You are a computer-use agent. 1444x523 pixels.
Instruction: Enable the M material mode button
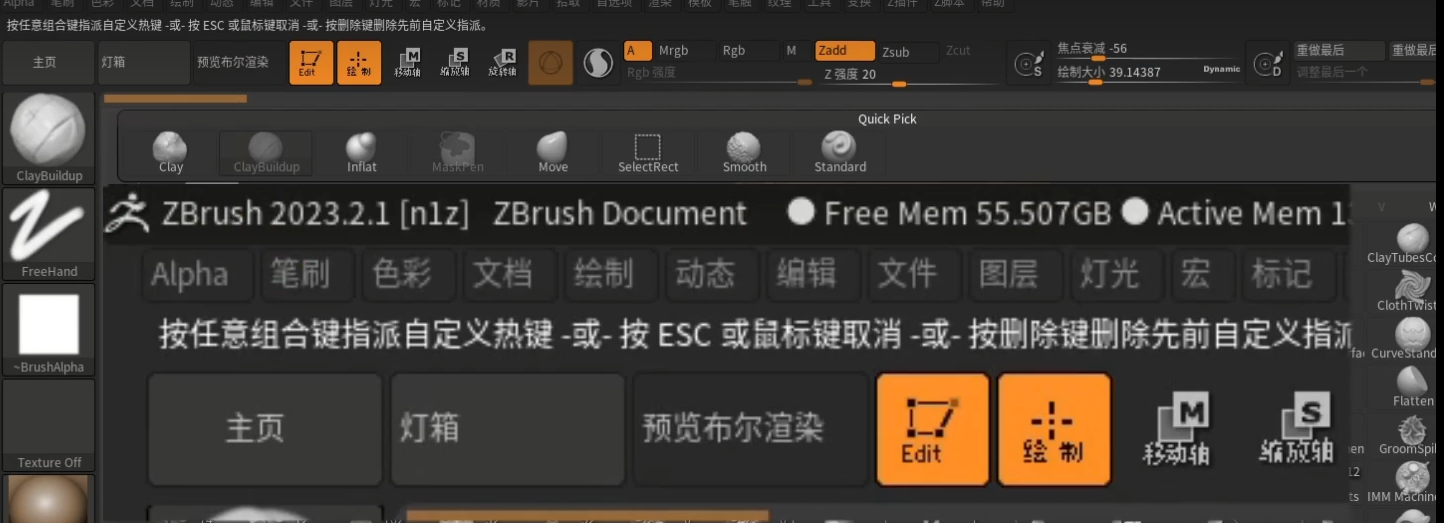pos(792,50)
